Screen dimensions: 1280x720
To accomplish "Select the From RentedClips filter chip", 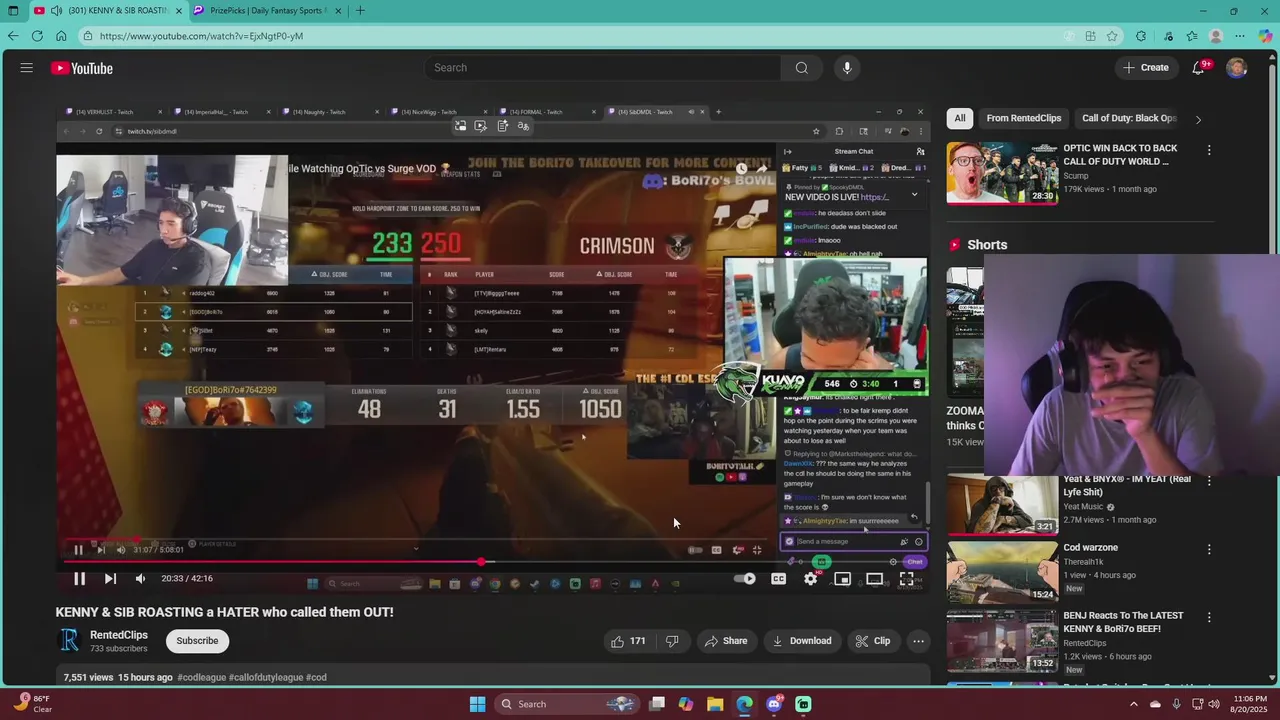I will tap(1023, 118).
